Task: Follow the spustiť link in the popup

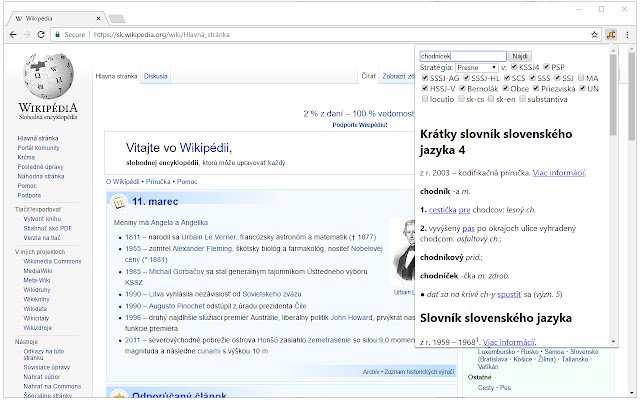Action: [509, 294]
